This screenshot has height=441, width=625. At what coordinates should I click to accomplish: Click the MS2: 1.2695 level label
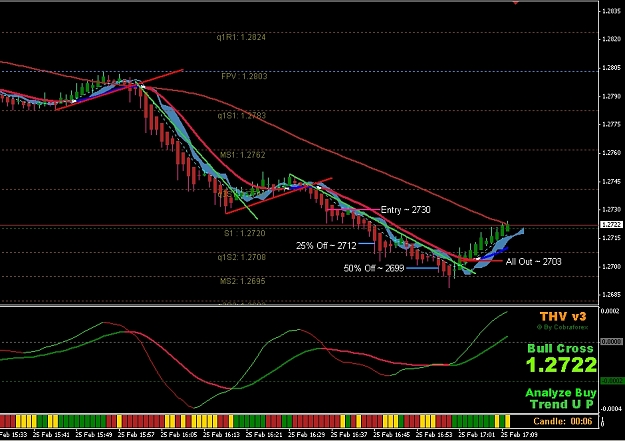pos(242,281)
